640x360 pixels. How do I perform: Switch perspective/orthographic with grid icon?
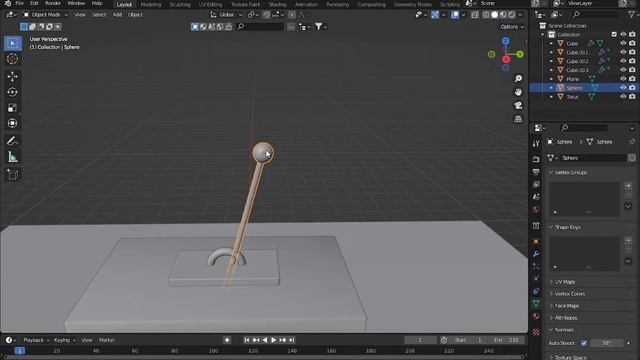pyautogui.click(x=518, y=119)
